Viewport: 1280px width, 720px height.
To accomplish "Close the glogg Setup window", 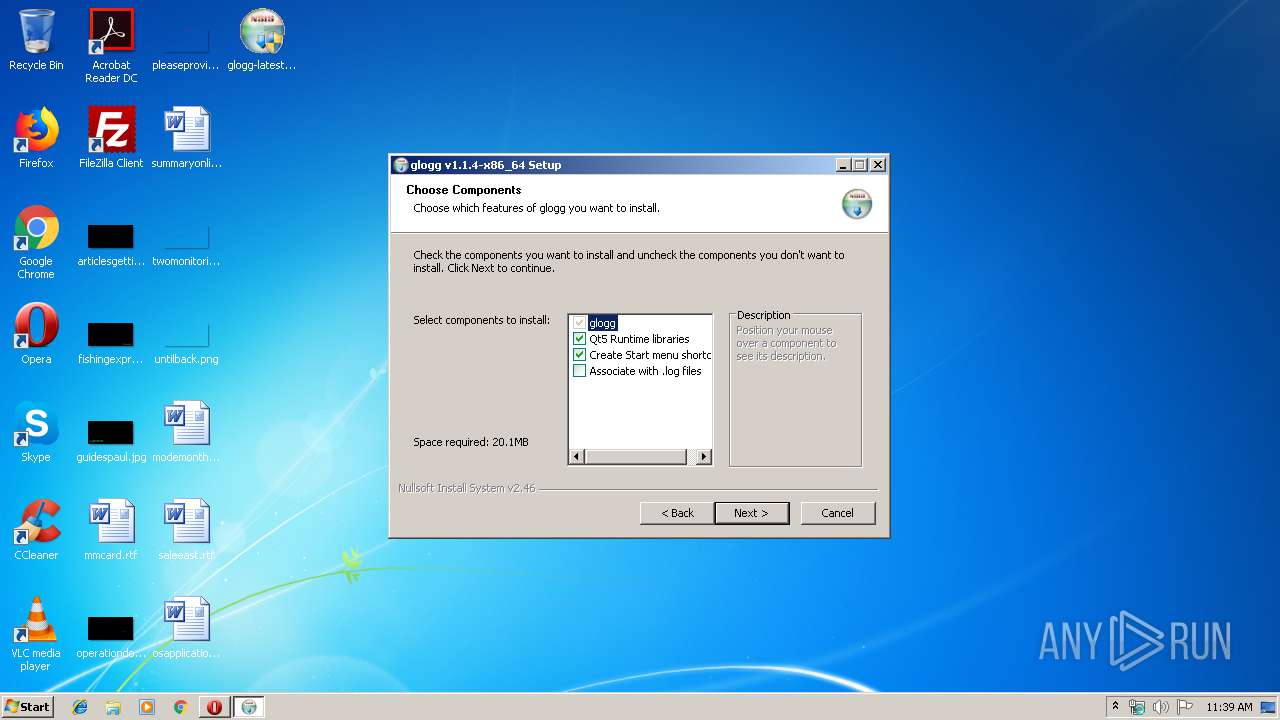I will coord(878,165).
